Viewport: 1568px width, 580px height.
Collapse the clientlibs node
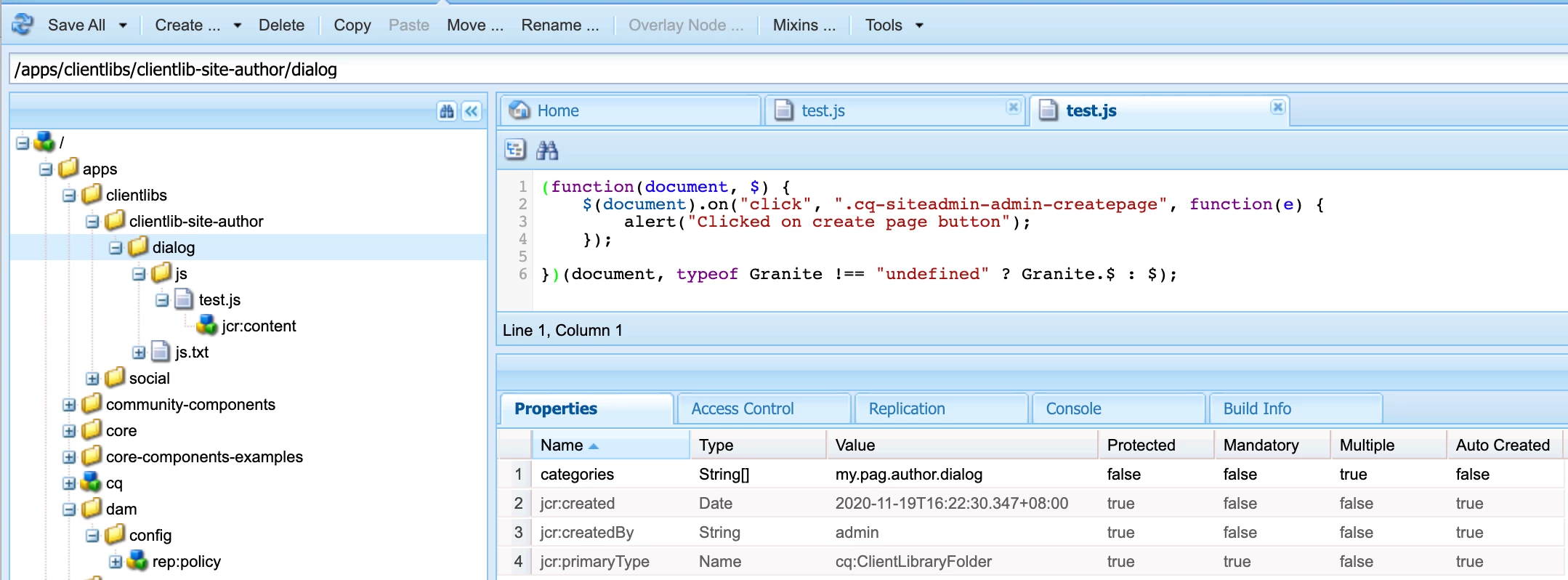[x=69, y=195]
